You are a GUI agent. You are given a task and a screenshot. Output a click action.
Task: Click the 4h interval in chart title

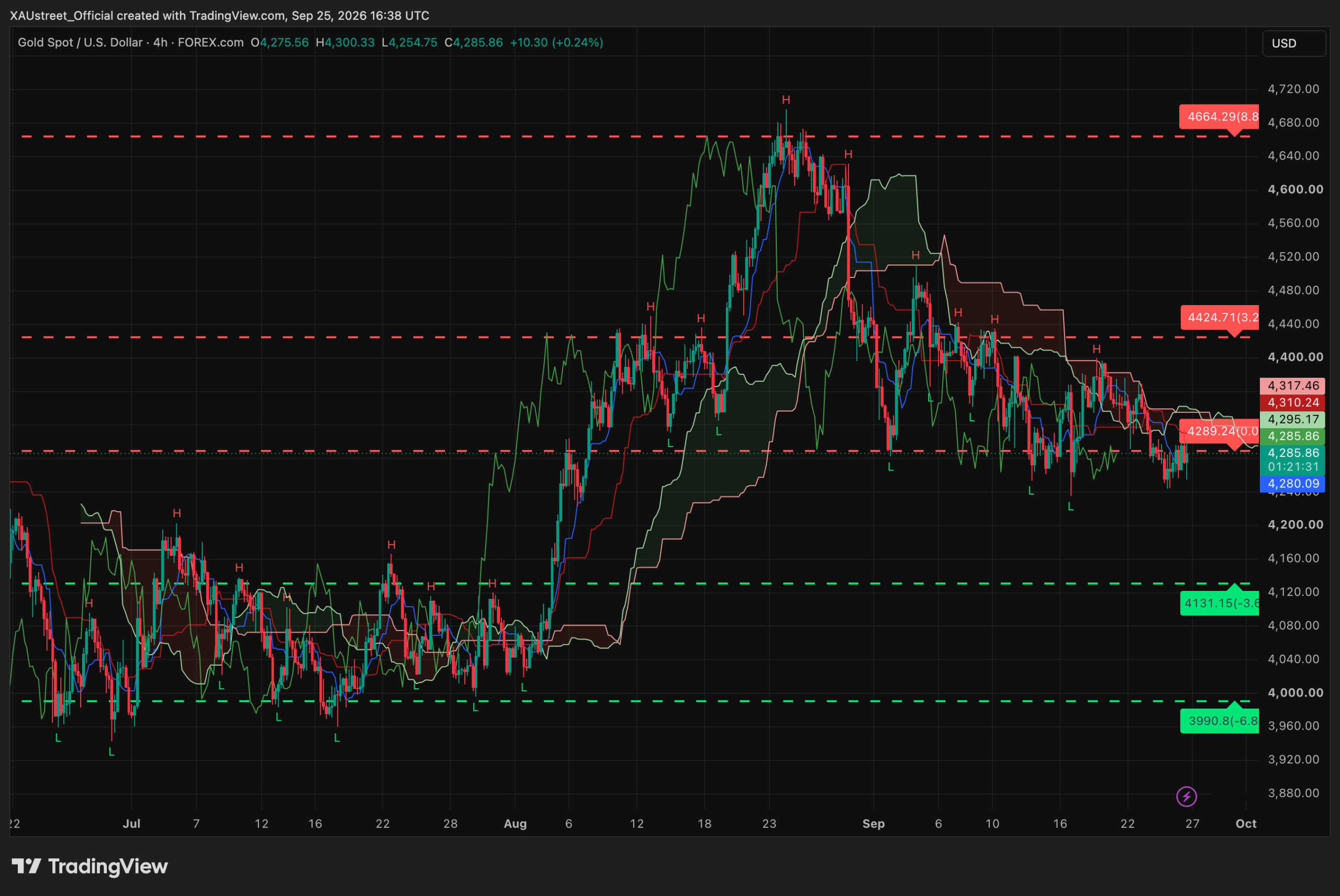[160, 42]
